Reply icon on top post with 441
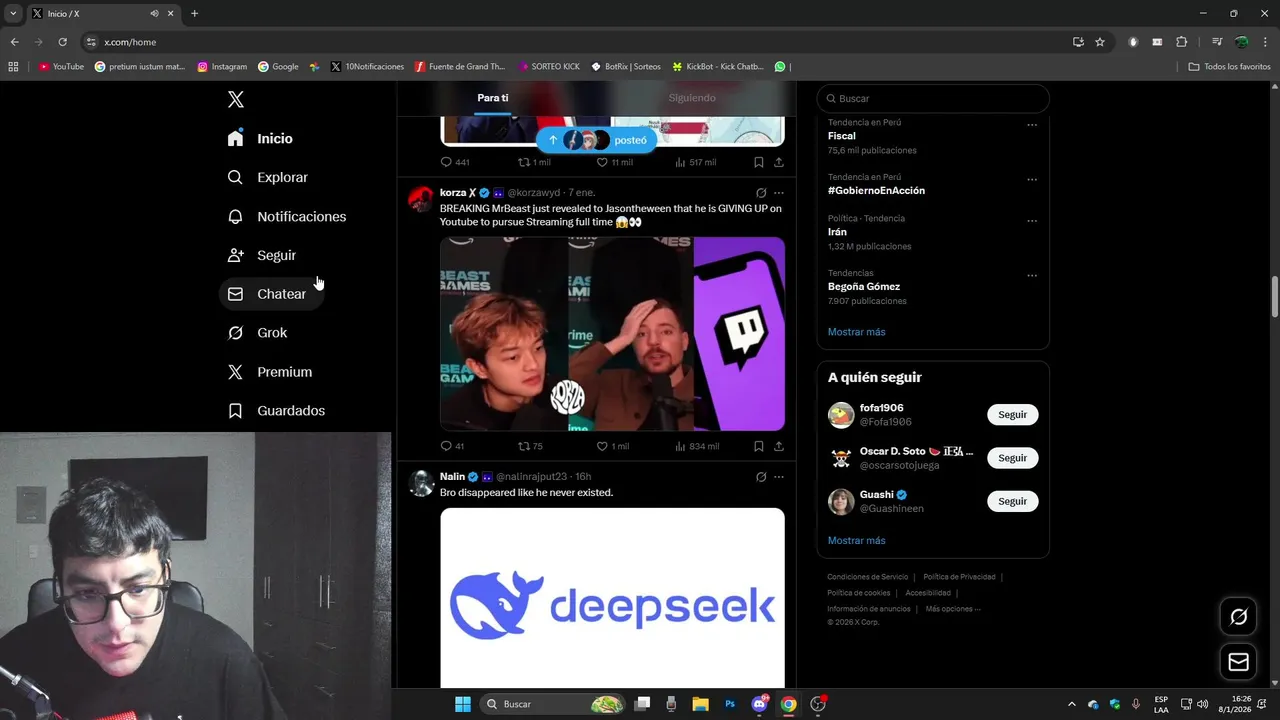The height and width of the screenshot is (720, 1280). coord(455,162)
